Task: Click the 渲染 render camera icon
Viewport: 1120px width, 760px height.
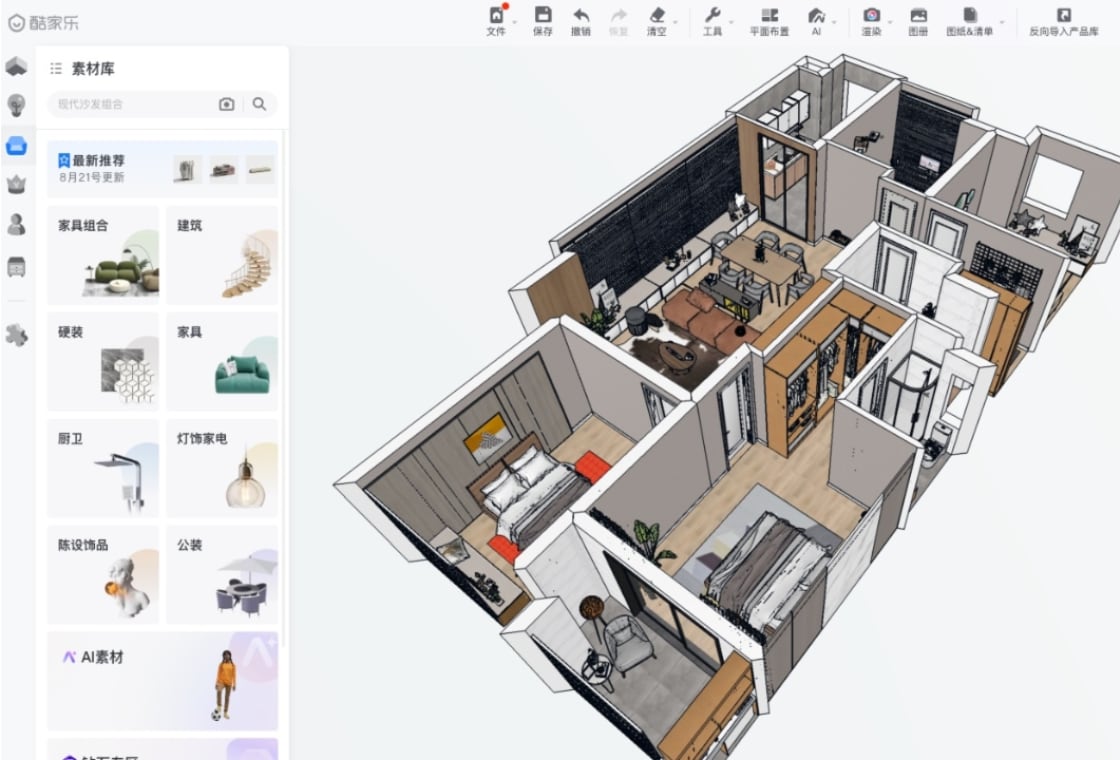Action: pos(871,15)
